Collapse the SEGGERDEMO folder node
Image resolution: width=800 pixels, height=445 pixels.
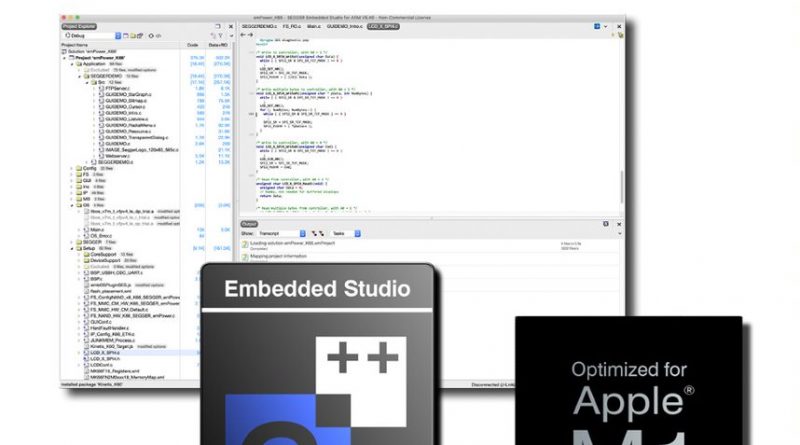click(79, 76)
